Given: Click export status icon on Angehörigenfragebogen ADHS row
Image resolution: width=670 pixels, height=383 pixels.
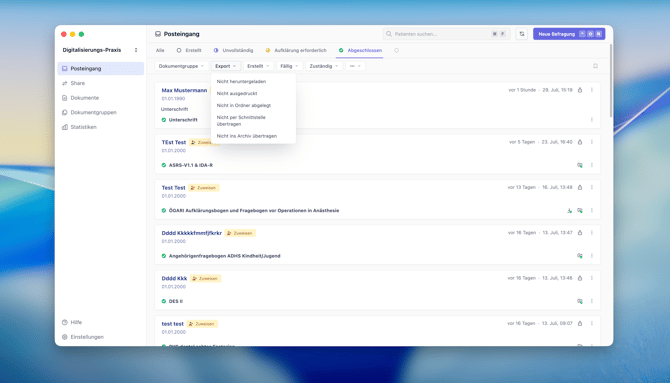Looking at the screenshot, I should (x=580, y=256).
